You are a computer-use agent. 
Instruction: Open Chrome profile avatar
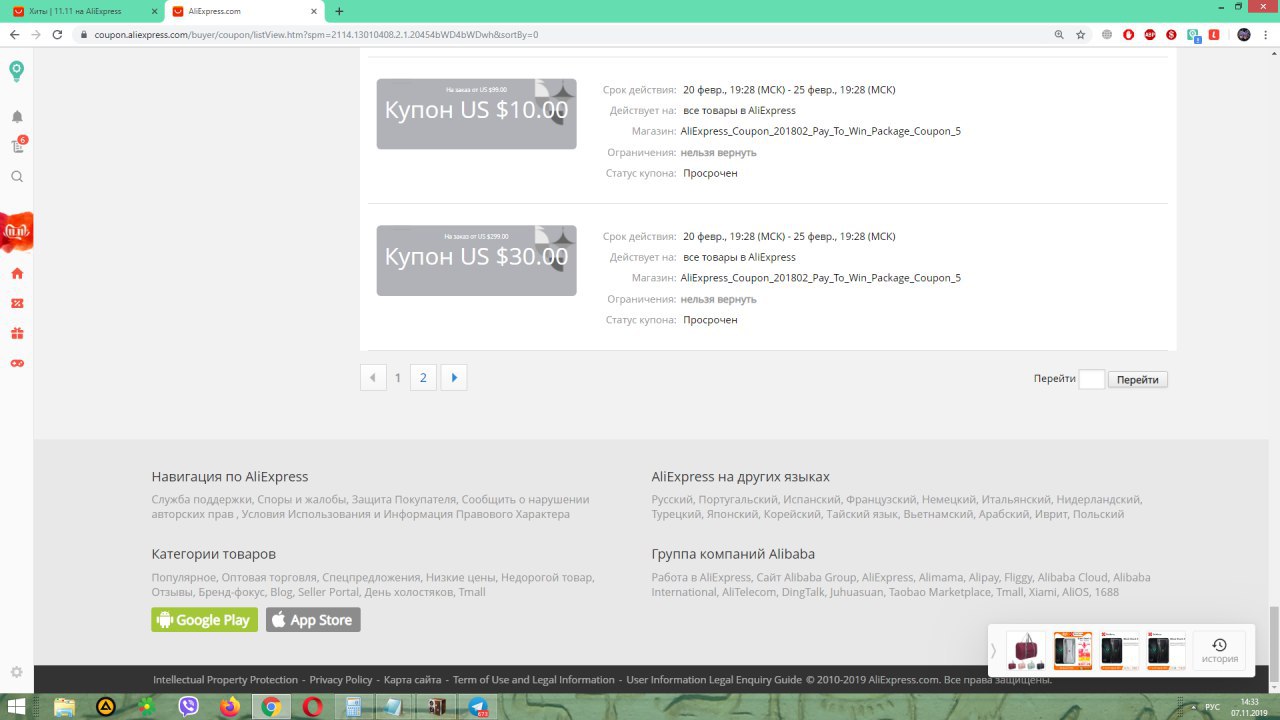[1244, 34]
